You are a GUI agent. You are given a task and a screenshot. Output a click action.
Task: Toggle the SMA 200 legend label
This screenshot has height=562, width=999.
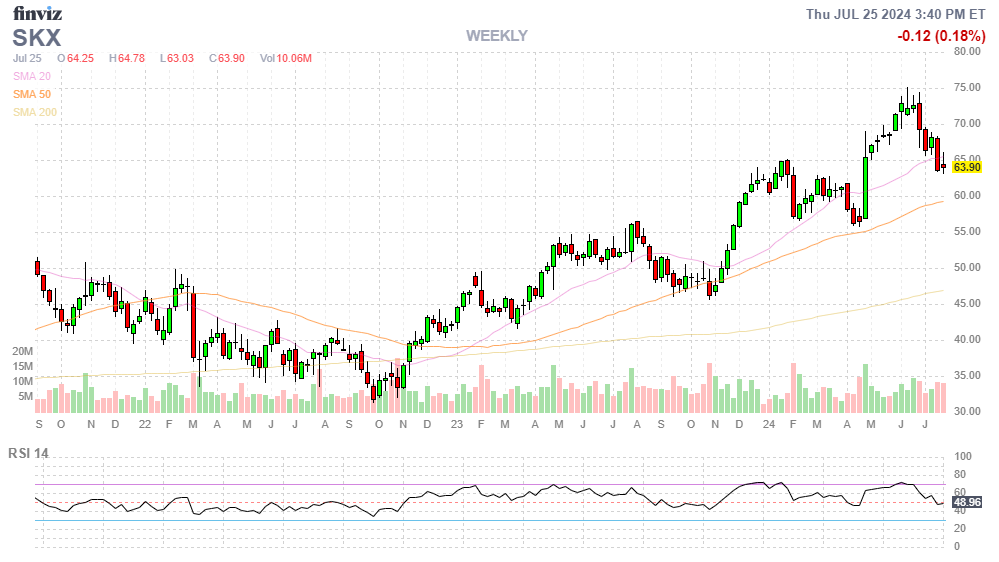pyautogui.click(x=35, y=112)
